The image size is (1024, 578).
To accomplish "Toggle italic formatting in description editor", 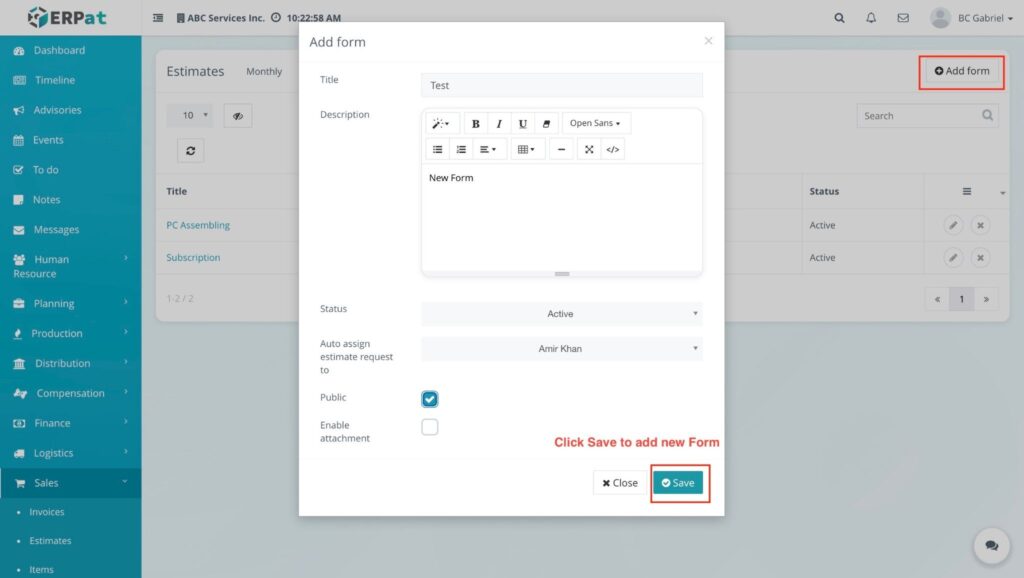I will [499, 123].
